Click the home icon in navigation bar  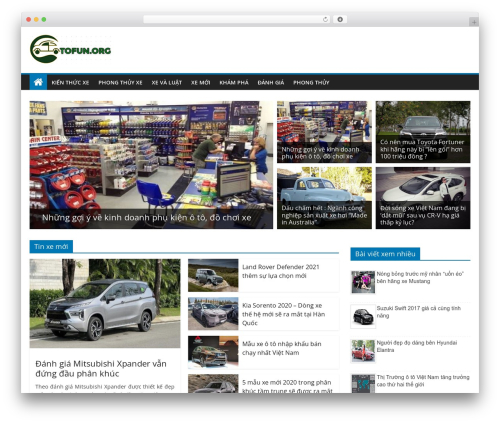coord(38,82)
